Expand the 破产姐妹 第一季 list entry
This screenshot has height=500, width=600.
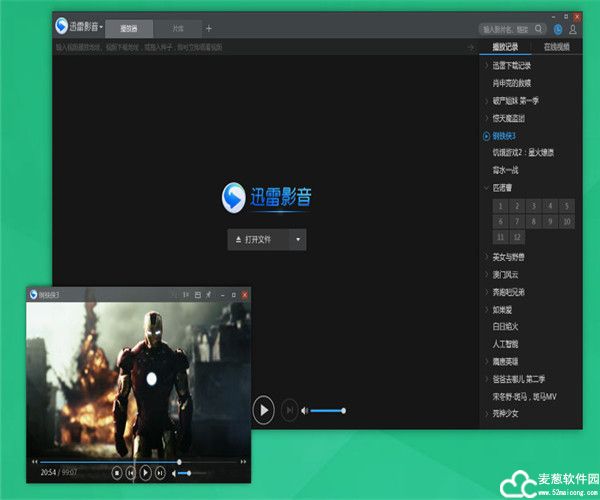(486, 100)
